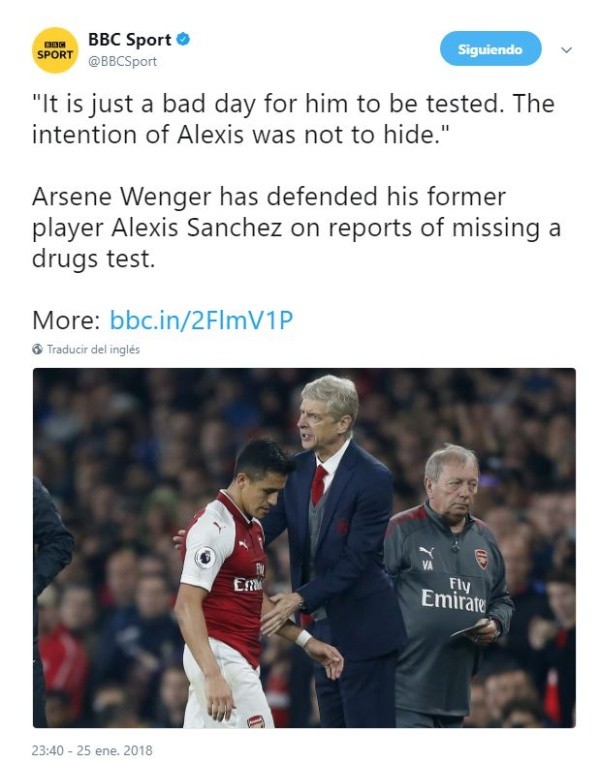Click the "More:" label text
Image resolution: width=600 pixels, height=763 pixels.
pyautogui.click(x=66, y=320)
